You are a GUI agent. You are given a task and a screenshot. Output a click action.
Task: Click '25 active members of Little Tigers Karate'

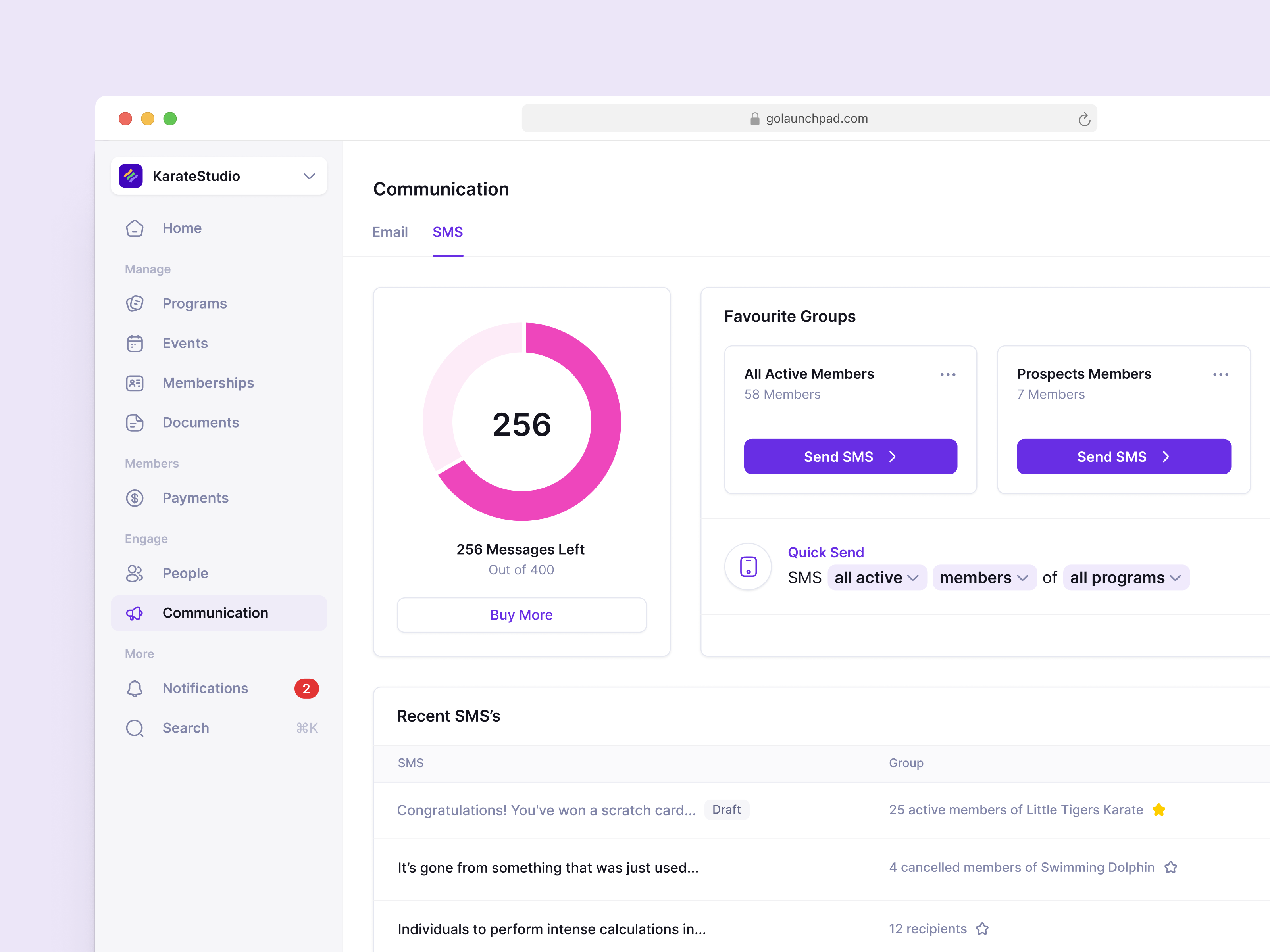1016,810
